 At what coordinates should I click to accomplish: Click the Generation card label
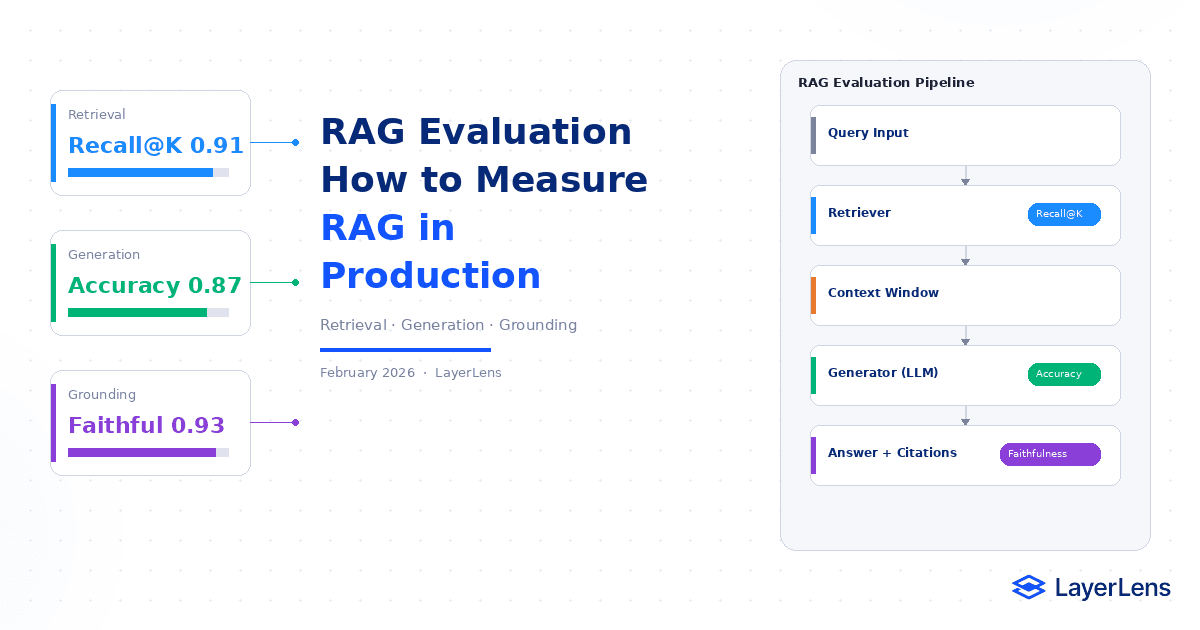tap(104, 255)
